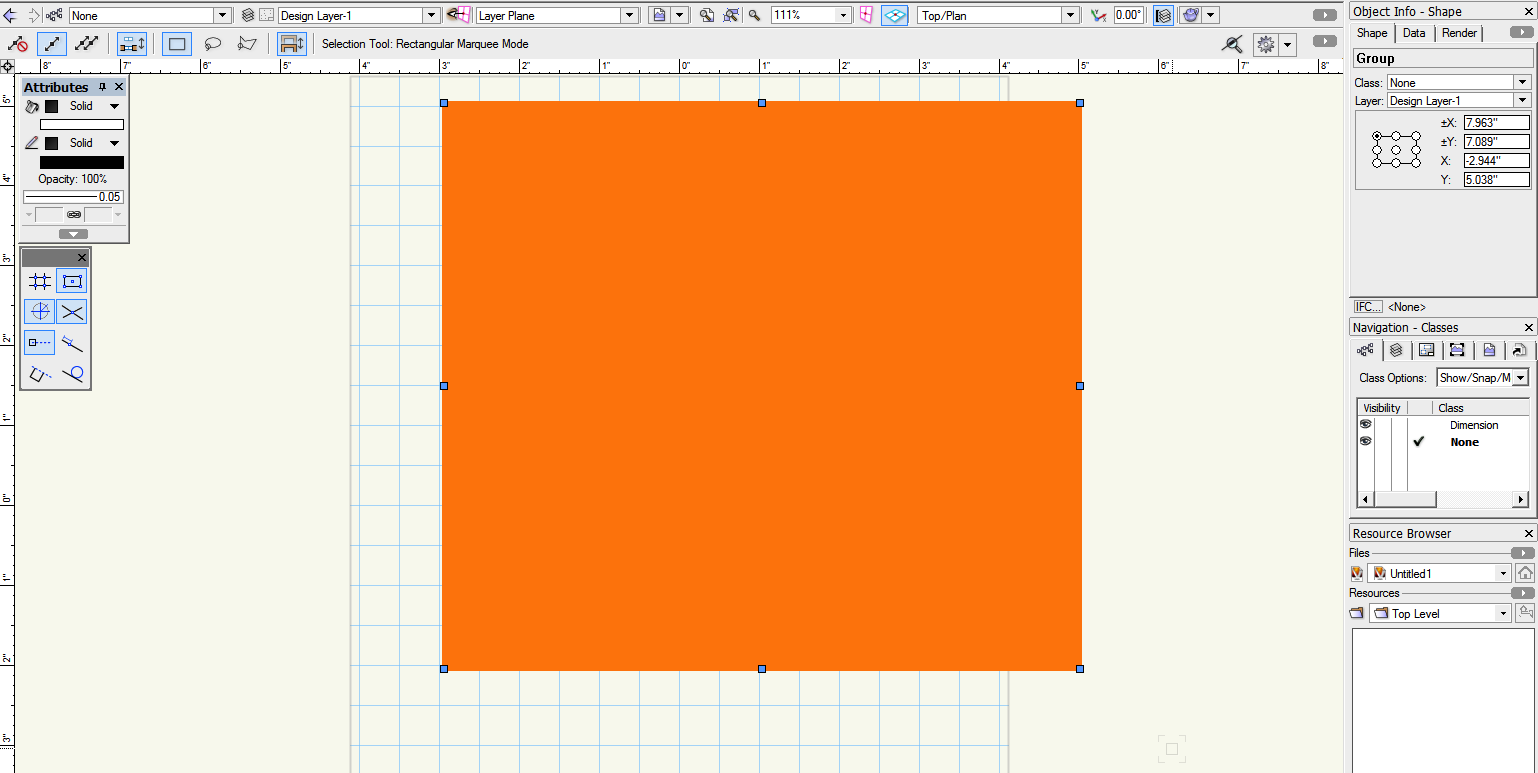
Task: Toggle visibility eye for None class
Action: click(1366, 441)
